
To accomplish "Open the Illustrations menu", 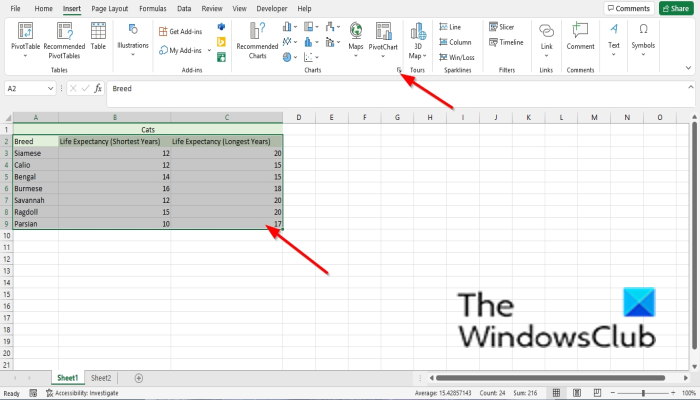I will click(x=133, y=41).
